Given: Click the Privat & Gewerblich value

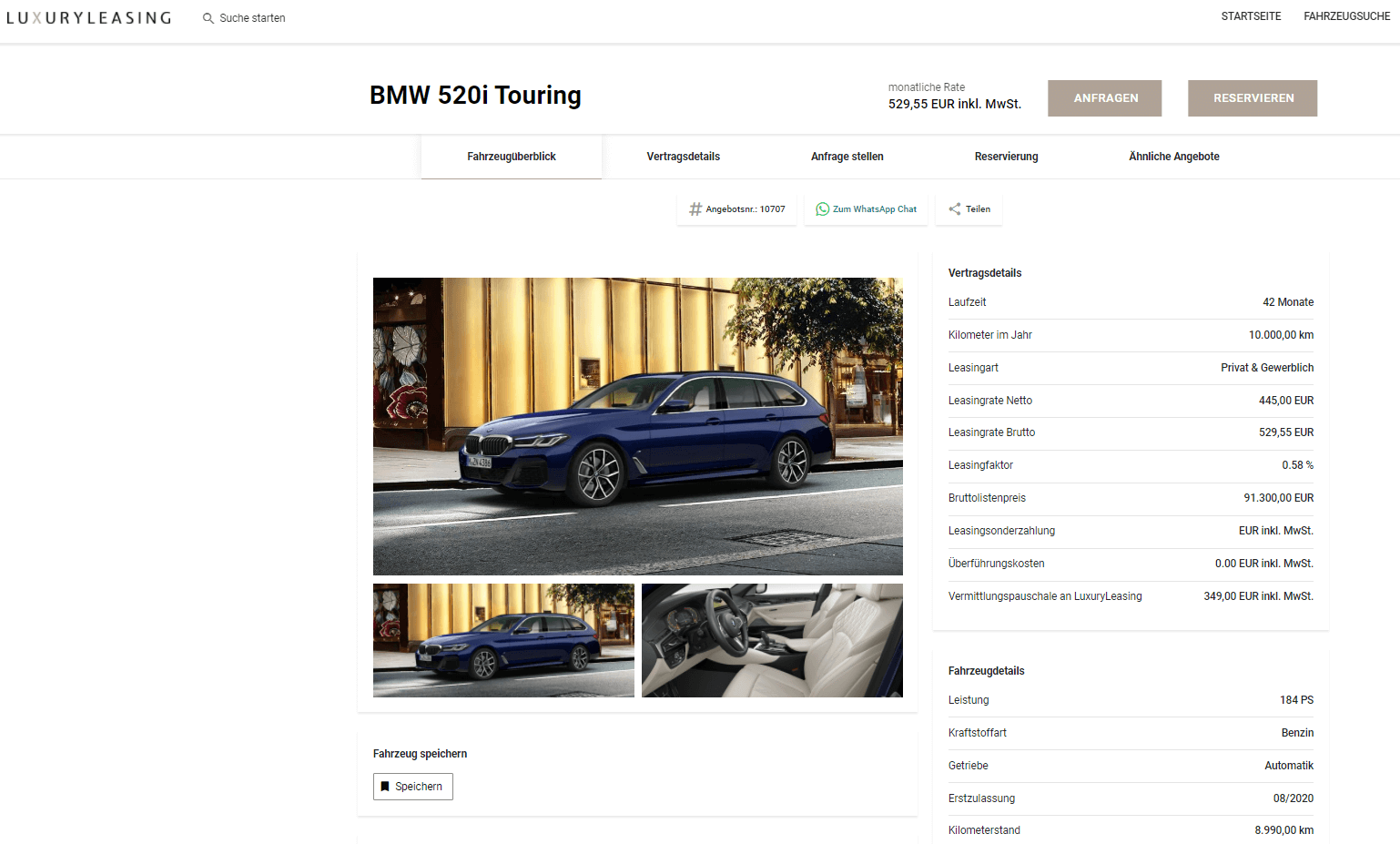Looking at the screenshot, I should point(1267,368).
